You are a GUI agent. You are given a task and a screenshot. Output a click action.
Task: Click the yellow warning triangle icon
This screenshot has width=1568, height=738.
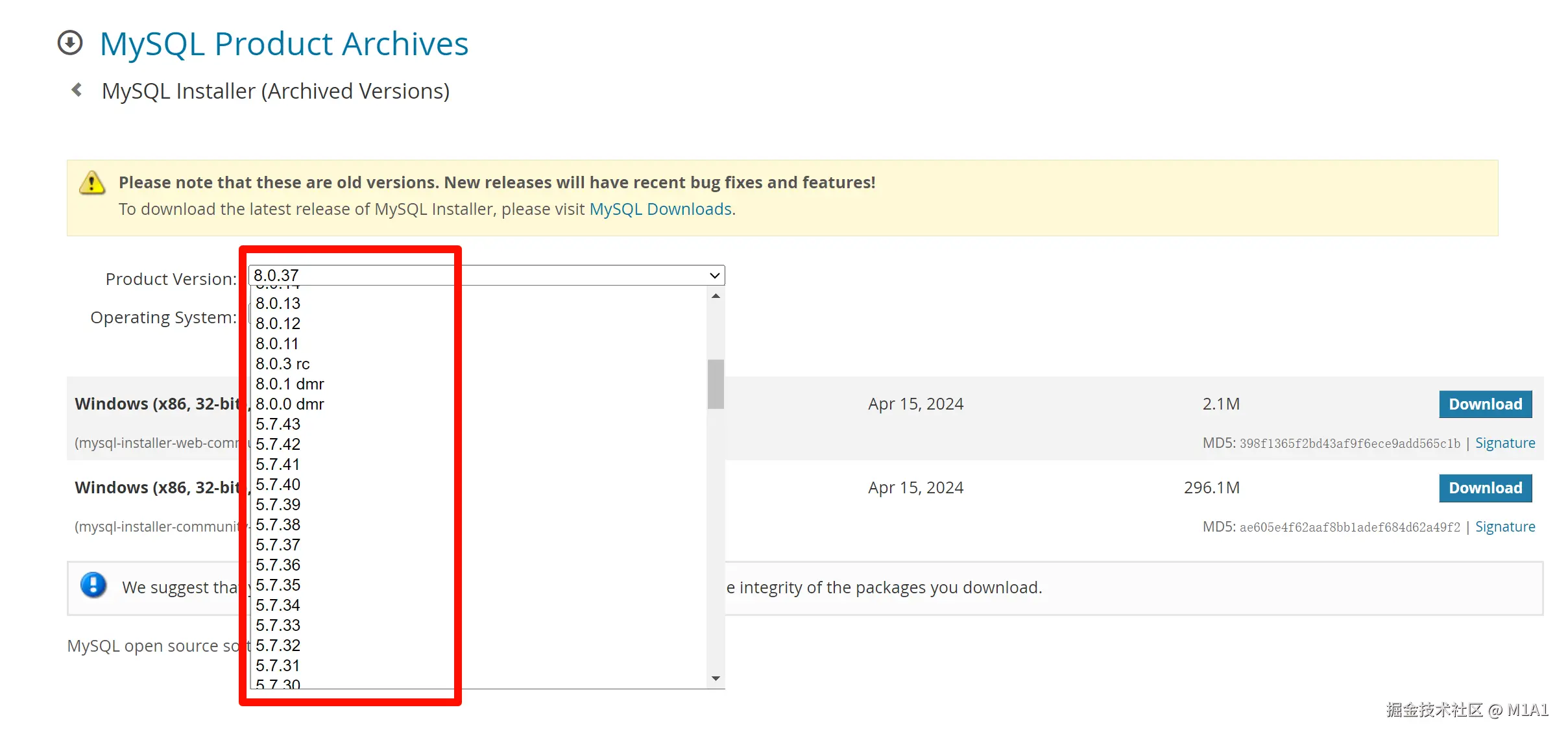pos(92,183)
